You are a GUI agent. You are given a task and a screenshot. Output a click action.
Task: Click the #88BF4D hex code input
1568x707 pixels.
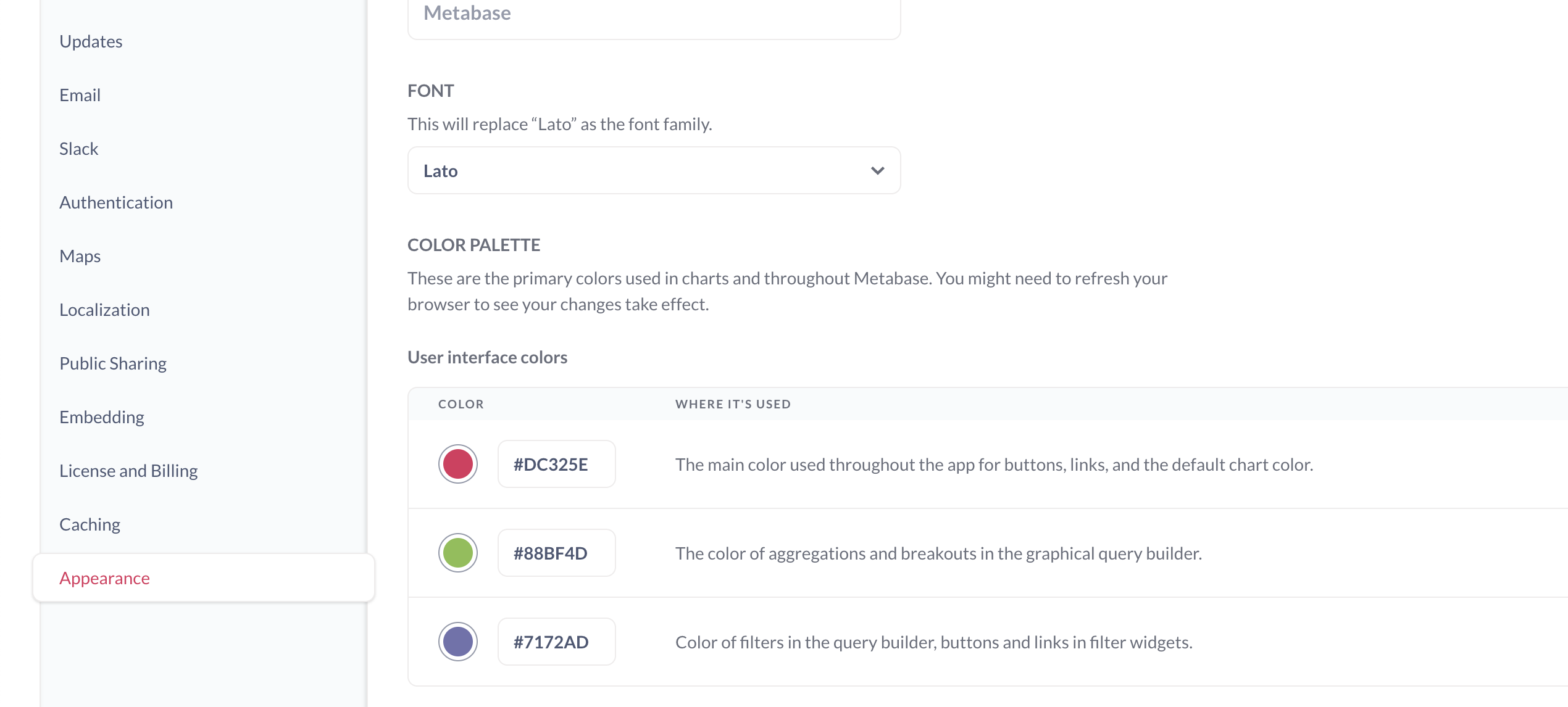(556, 552)
